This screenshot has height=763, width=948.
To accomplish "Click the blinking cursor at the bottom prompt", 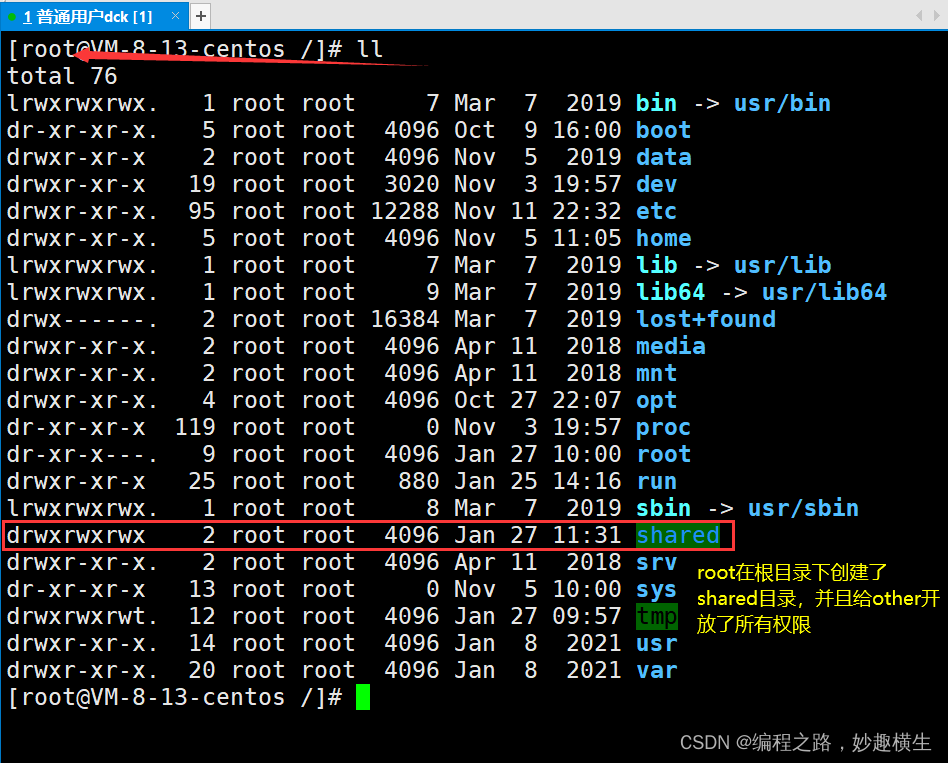I will (x=365, y=698).
